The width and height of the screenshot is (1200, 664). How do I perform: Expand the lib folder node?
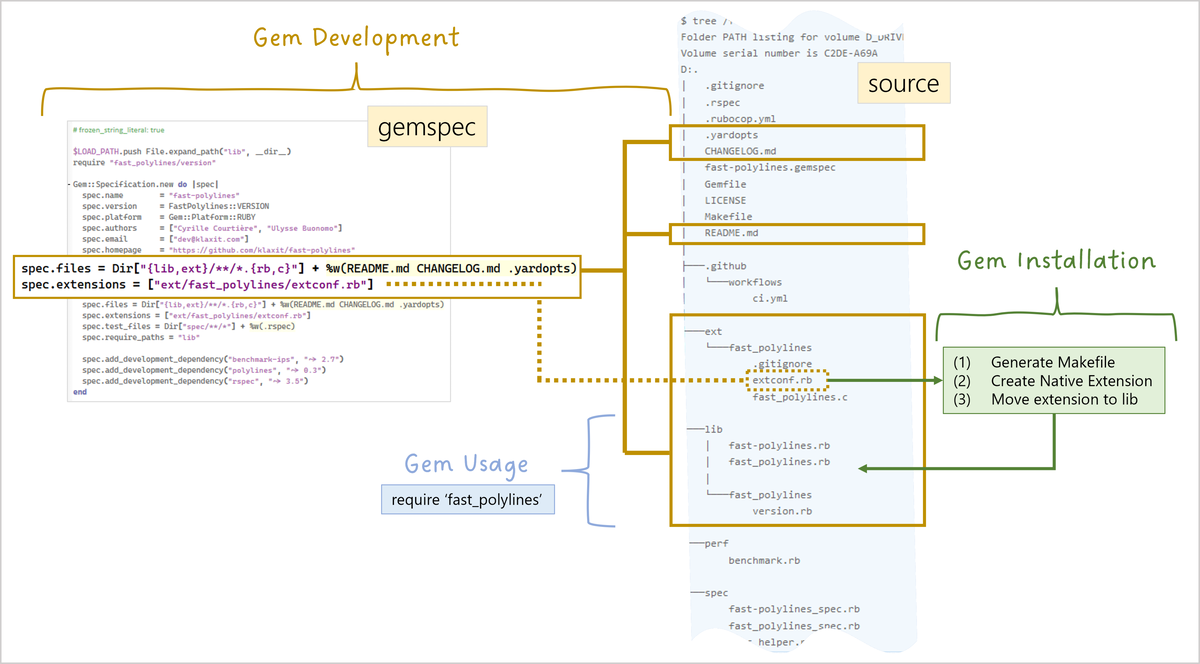point(713,428)
